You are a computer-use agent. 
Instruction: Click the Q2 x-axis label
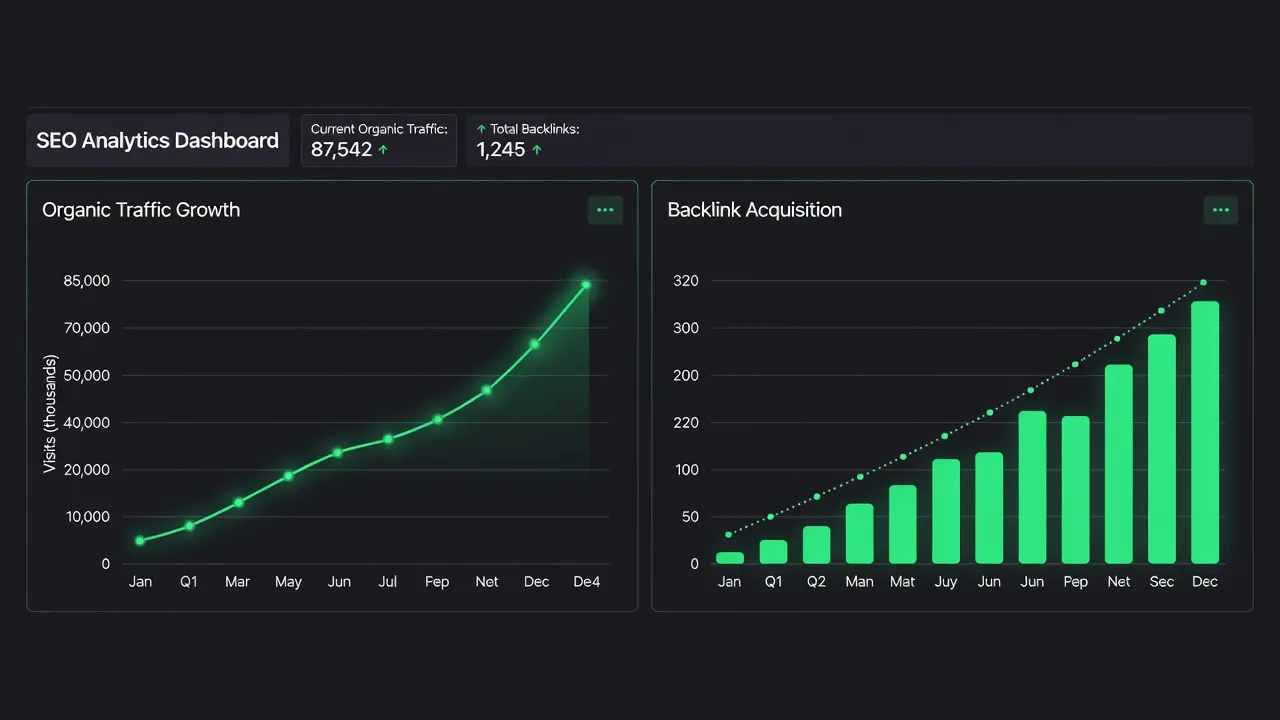817,582
